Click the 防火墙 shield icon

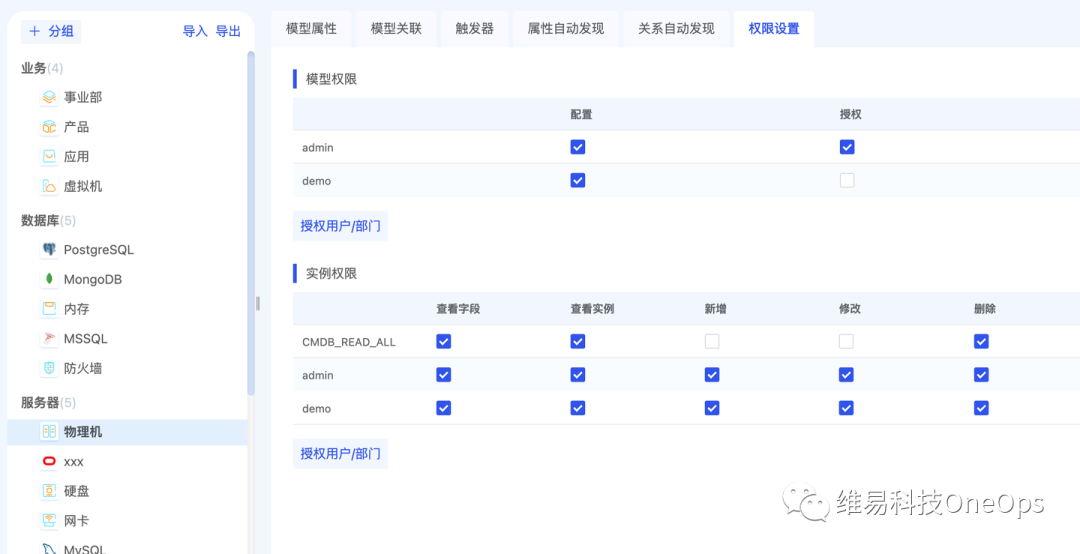pos(49,368)
